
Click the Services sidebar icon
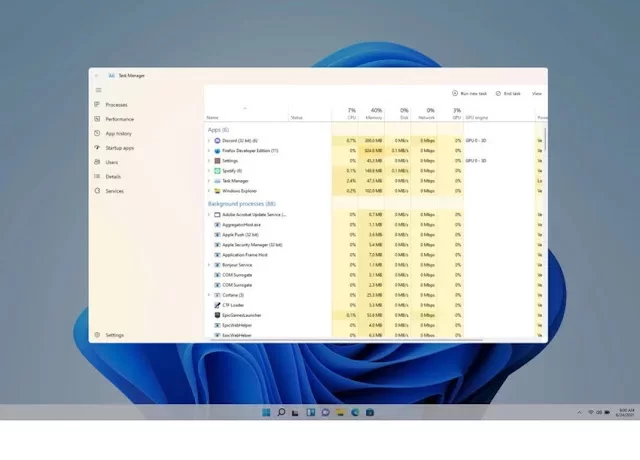[97, 191]
